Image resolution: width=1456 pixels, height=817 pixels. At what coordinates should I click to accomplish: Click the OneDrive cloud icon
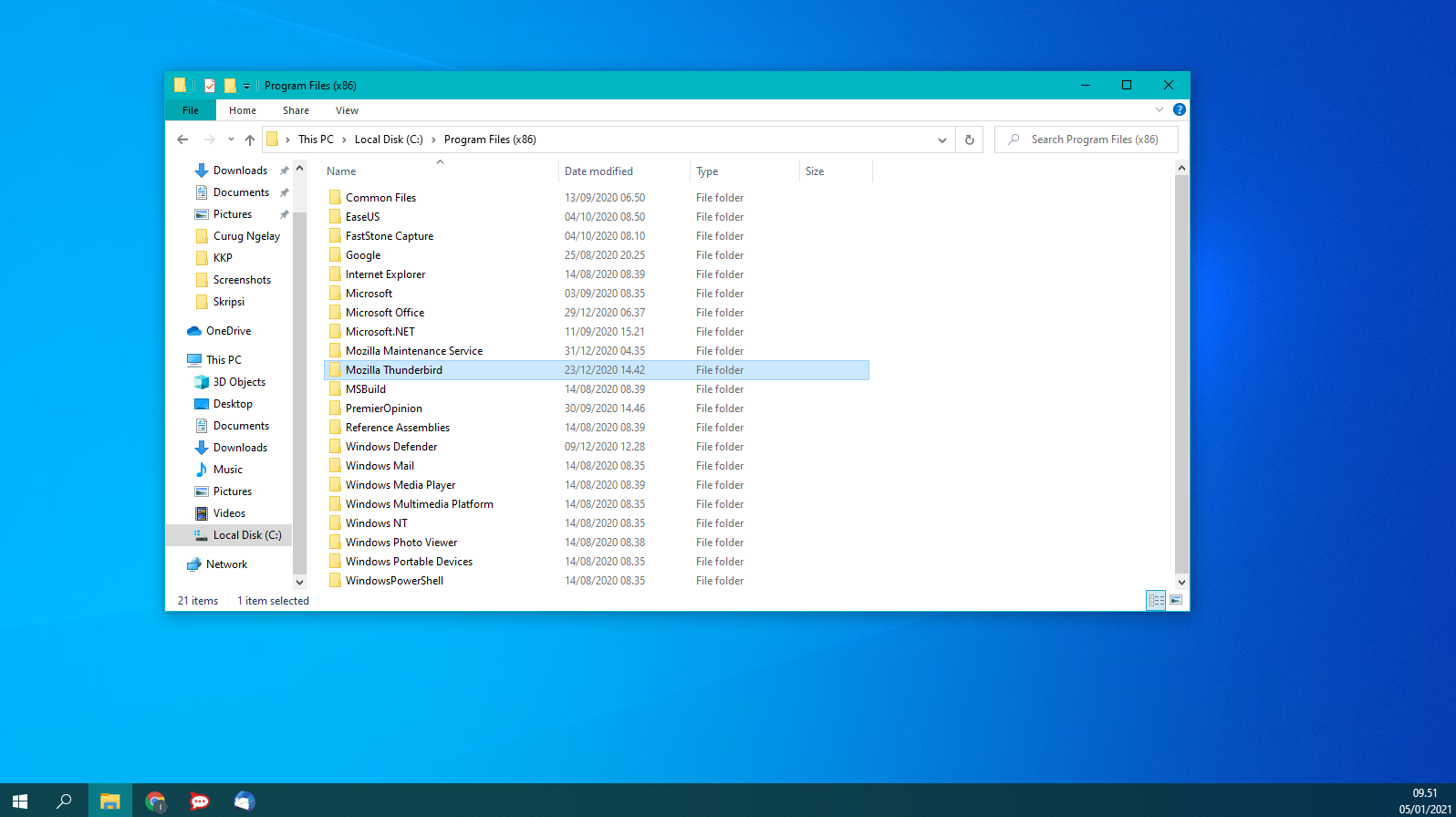[194, 331]
